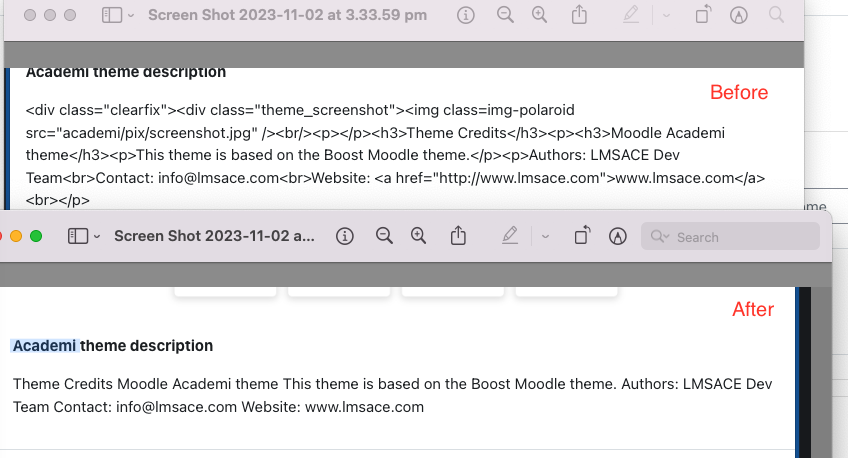Click Share in the front Preview window
The image size is (848, 458).
click(458, 235)
